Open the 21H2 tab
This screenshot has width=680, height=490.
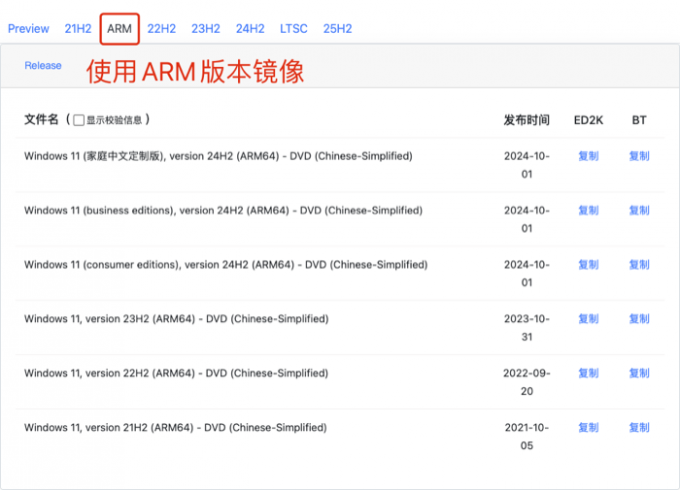click(x=78, y=29)
